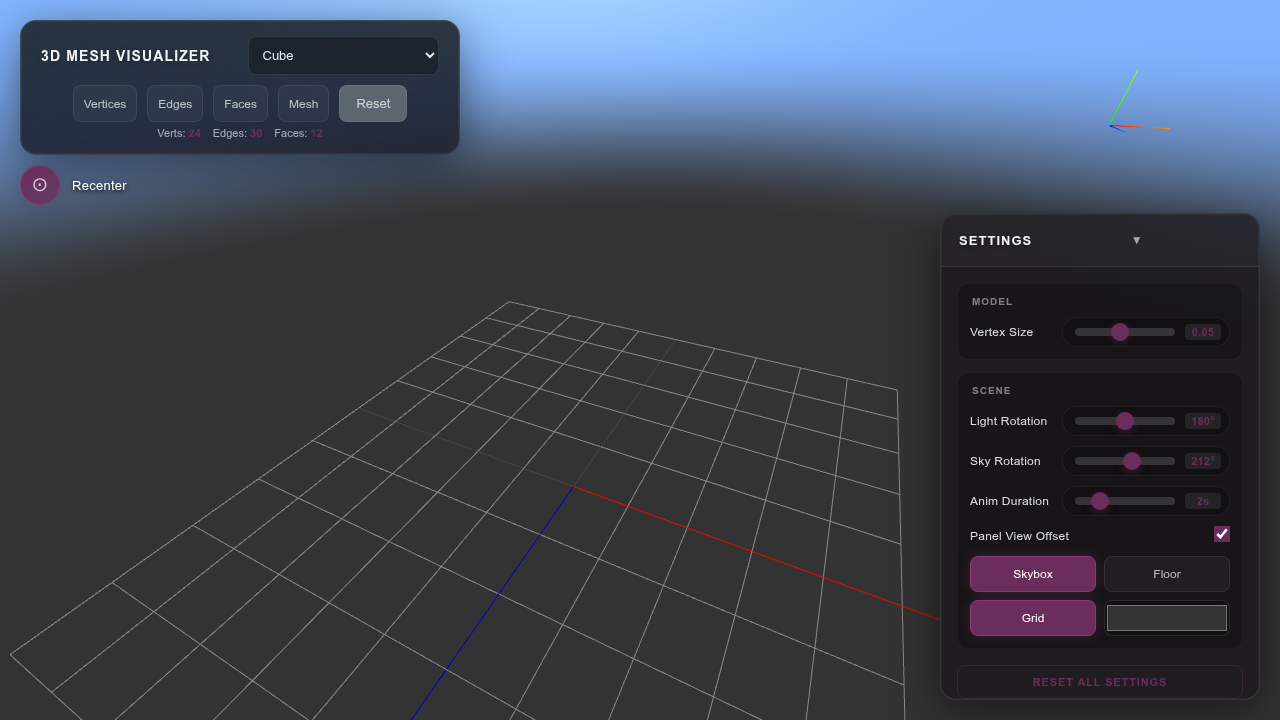The width and height of the screenshot is (1280, 720).
Task: Turn off the Grid toggle button
Action: point(1033,618)
